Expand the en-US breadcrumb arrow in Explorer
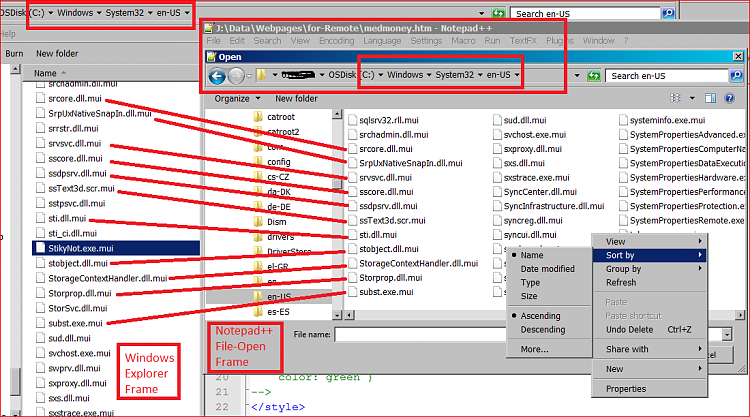 pyautogui.click(x=187, y=13)
